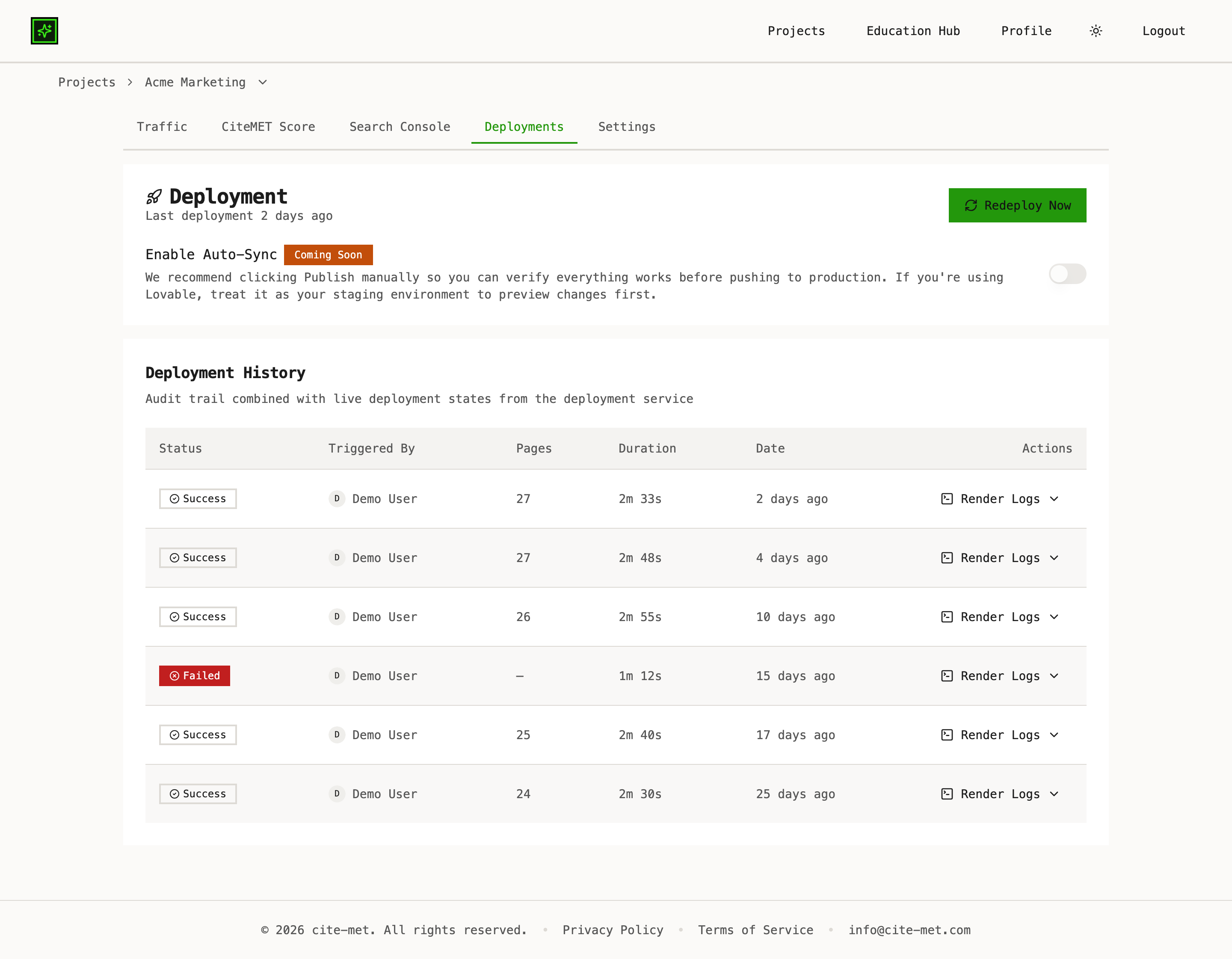The width and height of the screenshot is (1232, 959).
Task: Click the Actions column header
Action: point(1047,448)
